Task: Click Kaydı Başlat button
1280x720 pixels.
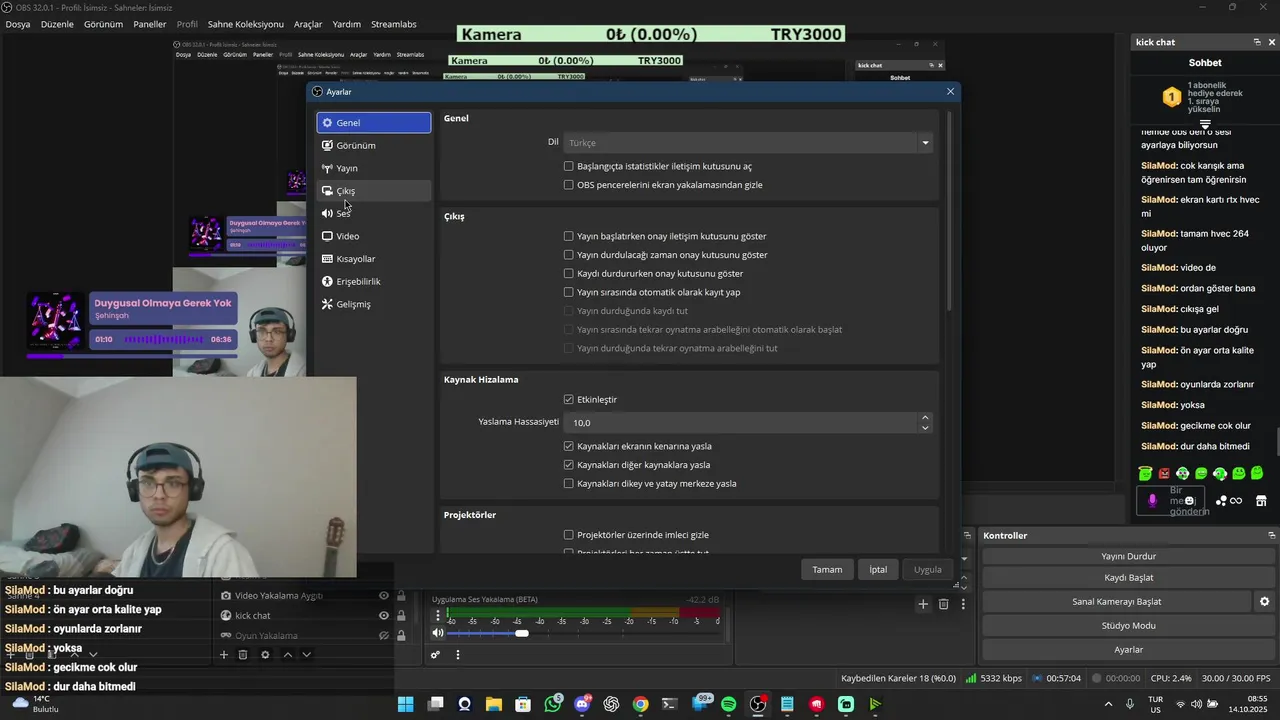Action: coord(1129,578)
